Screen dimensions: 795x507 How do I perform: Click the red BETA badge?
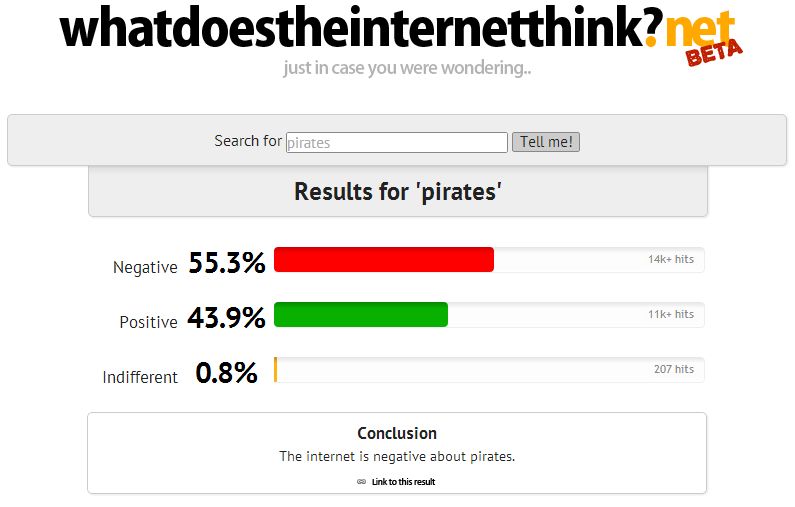715,50
